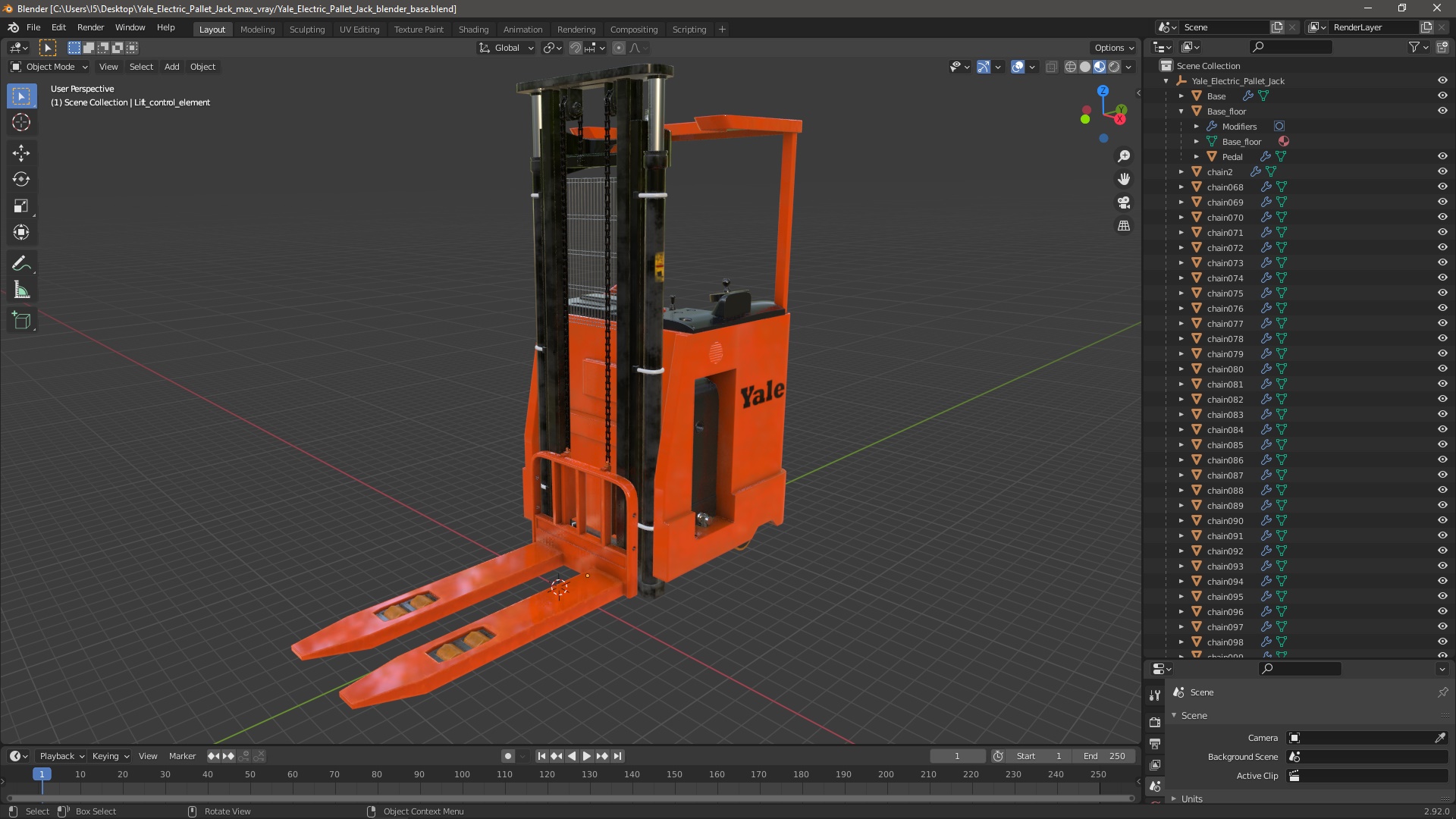The image size is (1456, 819).
Task: Open the outliner filter funnel
Action: 1414,47
